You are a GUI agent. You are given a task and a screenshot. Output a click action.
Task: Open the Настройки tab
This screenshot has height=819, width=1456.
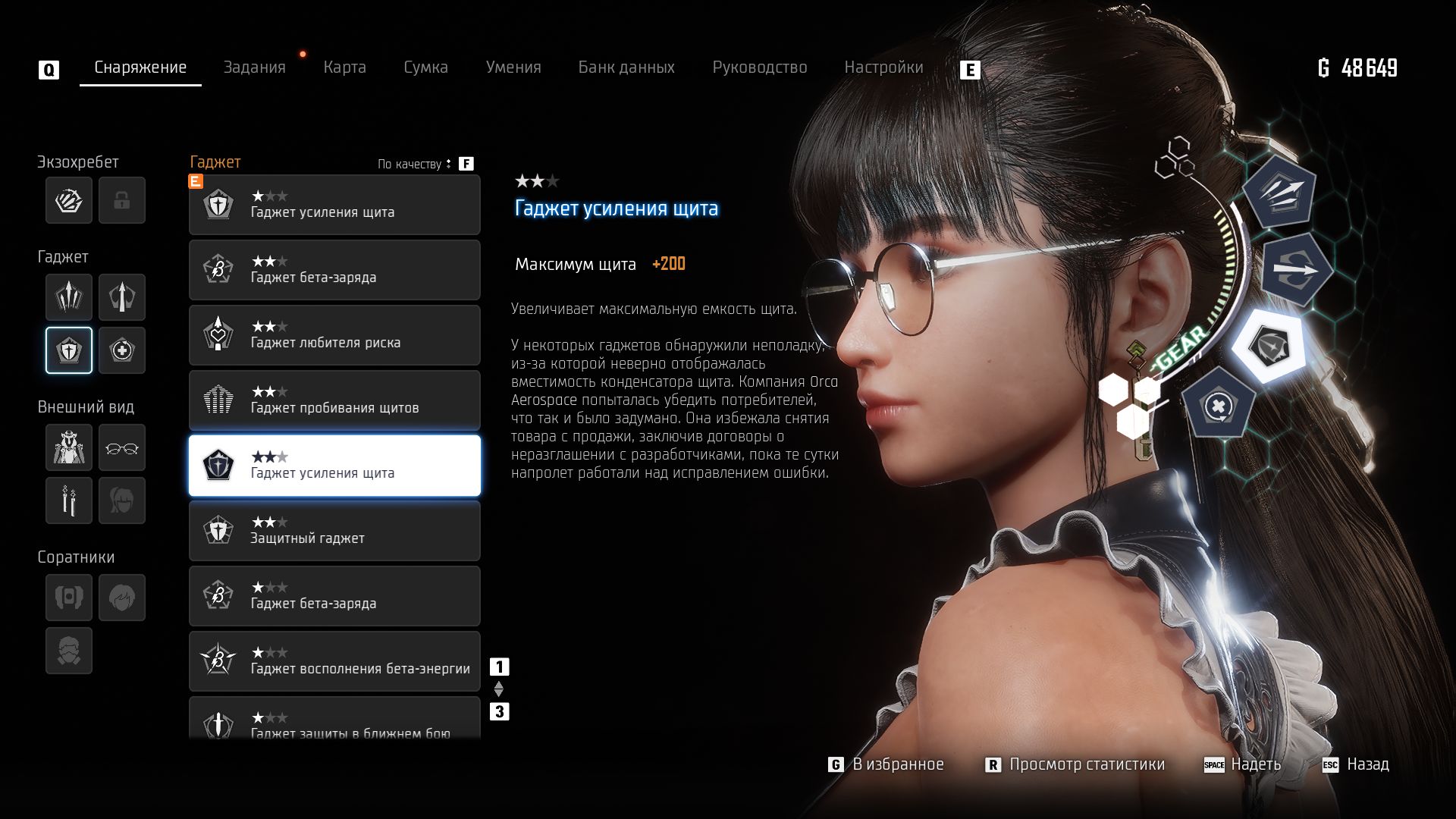883,67
